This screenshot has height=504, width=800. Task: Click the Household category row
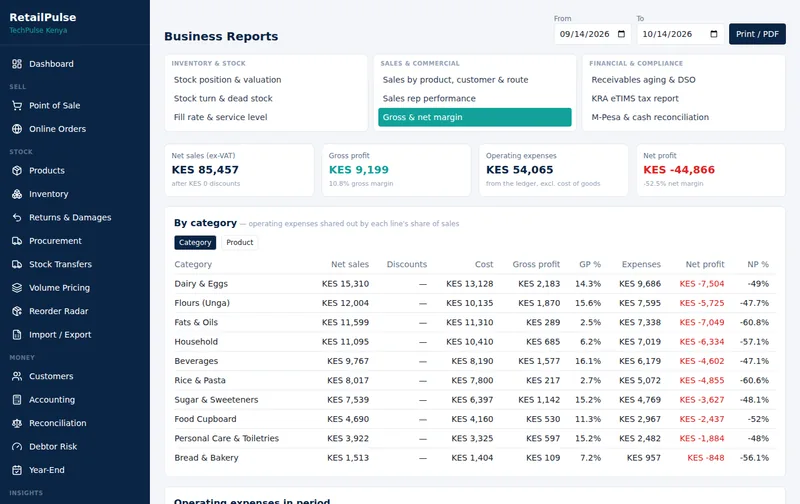coord(474,342)
